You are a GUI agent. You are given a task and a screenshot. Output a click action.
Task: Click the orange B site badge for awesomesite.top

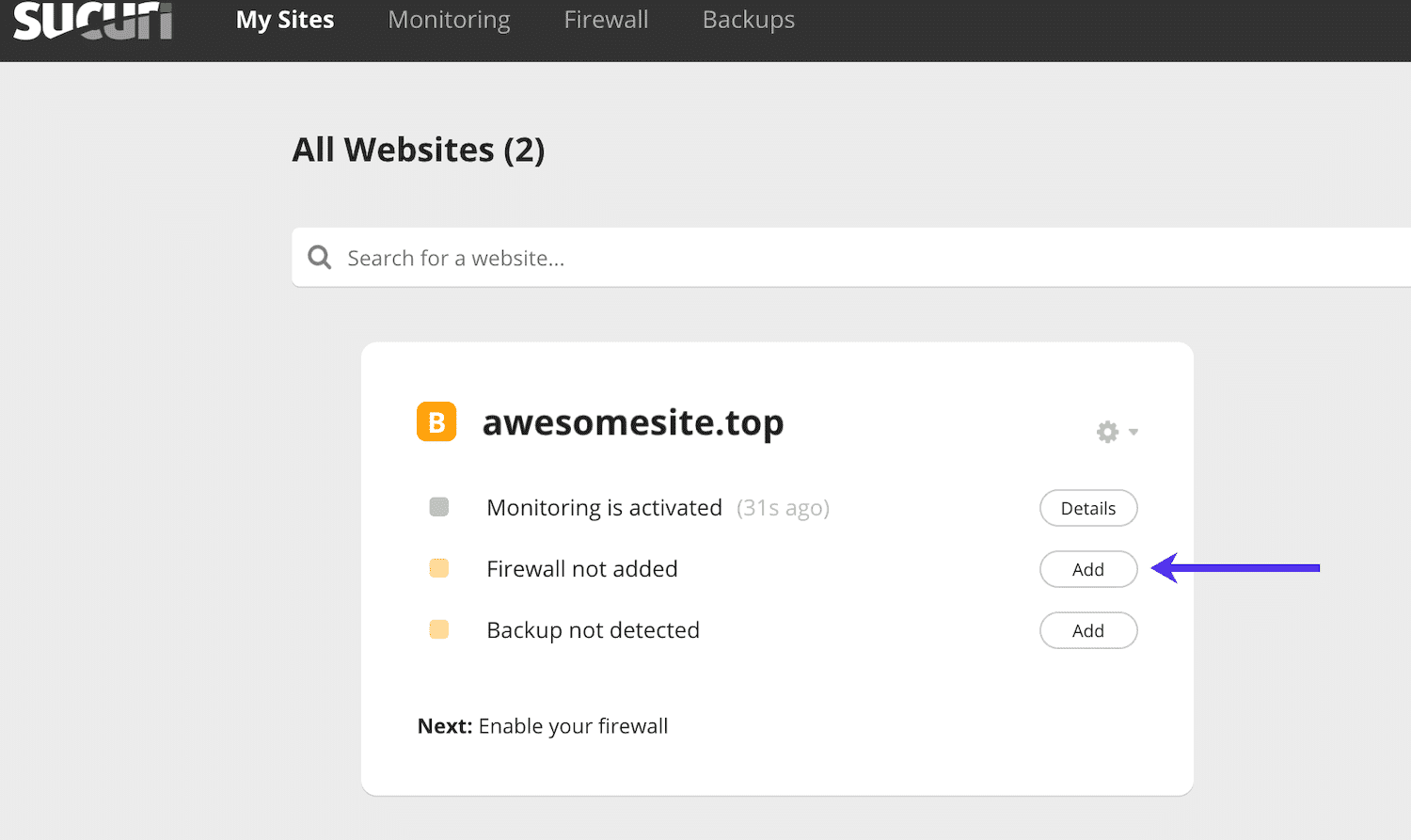(x=436, y=421)
